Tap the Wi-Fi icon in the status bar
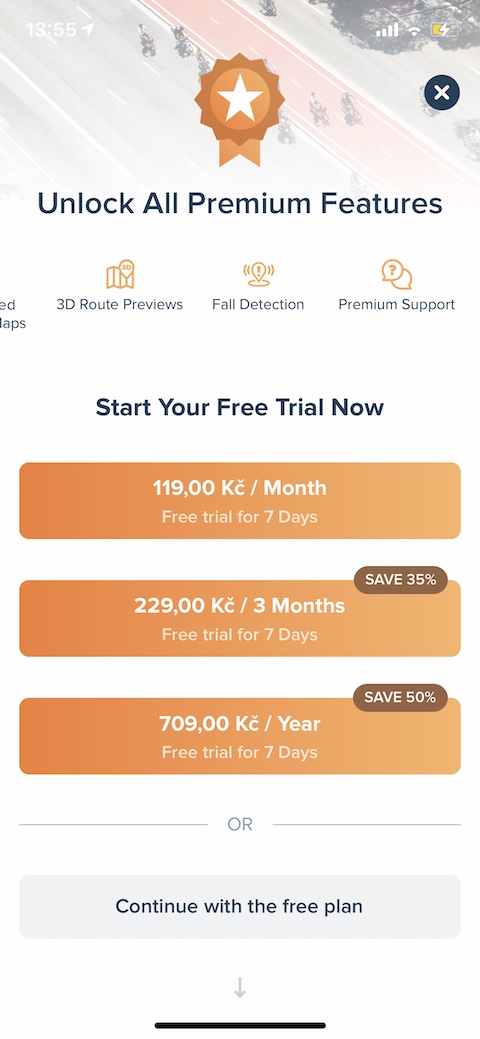The height and width of the screenshot is (1039, 480). (415, 30)
